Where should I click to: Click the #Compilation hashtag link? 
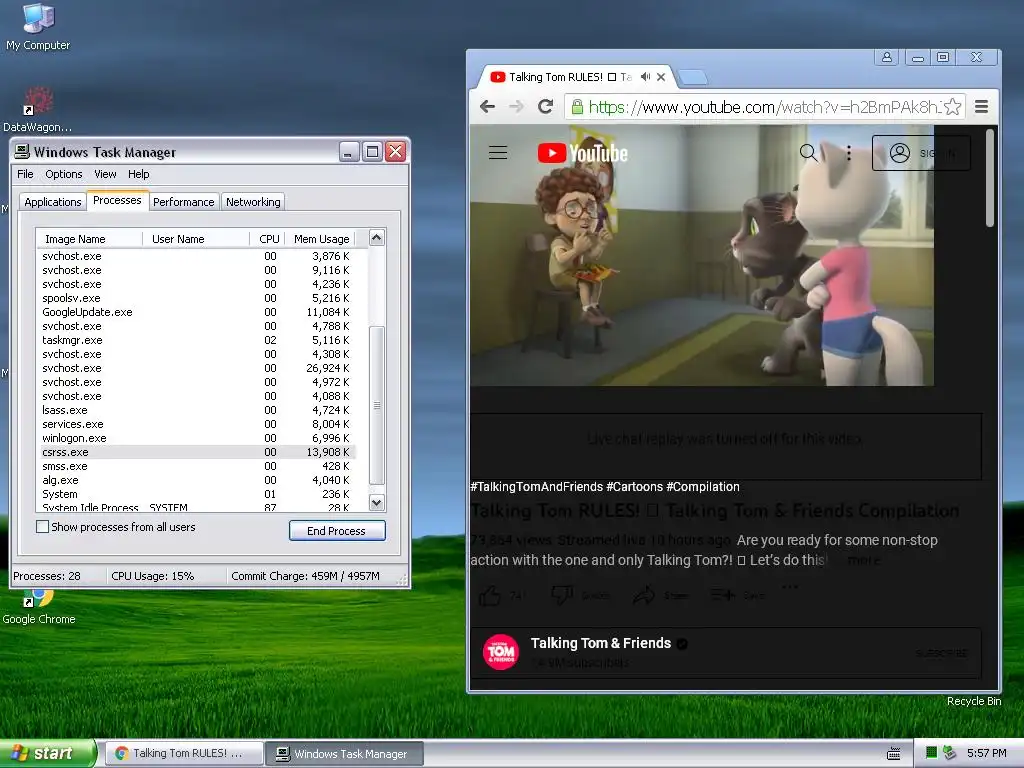point(703,487)
